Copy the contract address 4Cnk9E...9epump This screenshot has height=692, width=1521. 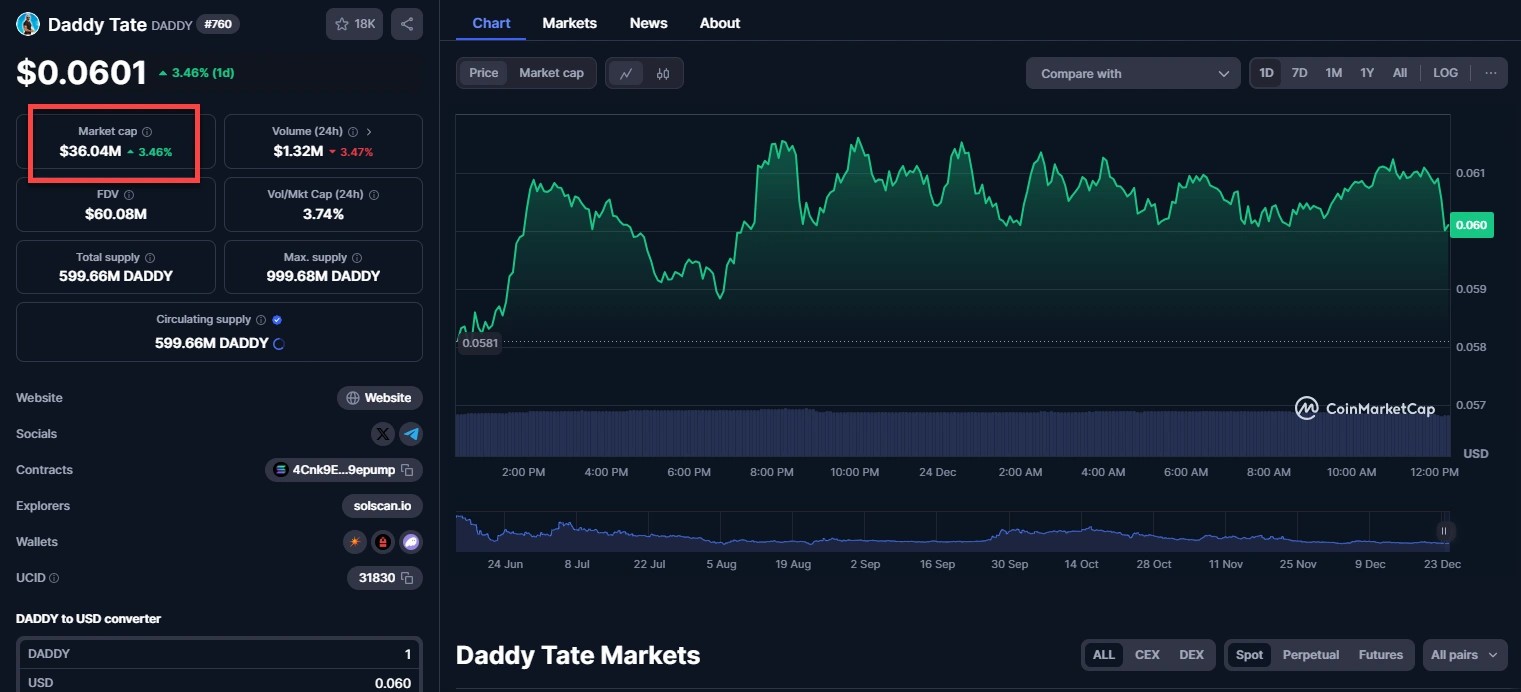(407, 470)
